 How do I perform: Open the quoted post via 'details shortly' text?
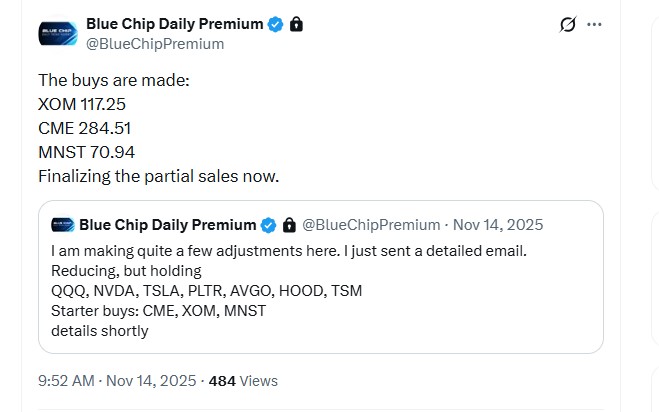coord(100,331)
